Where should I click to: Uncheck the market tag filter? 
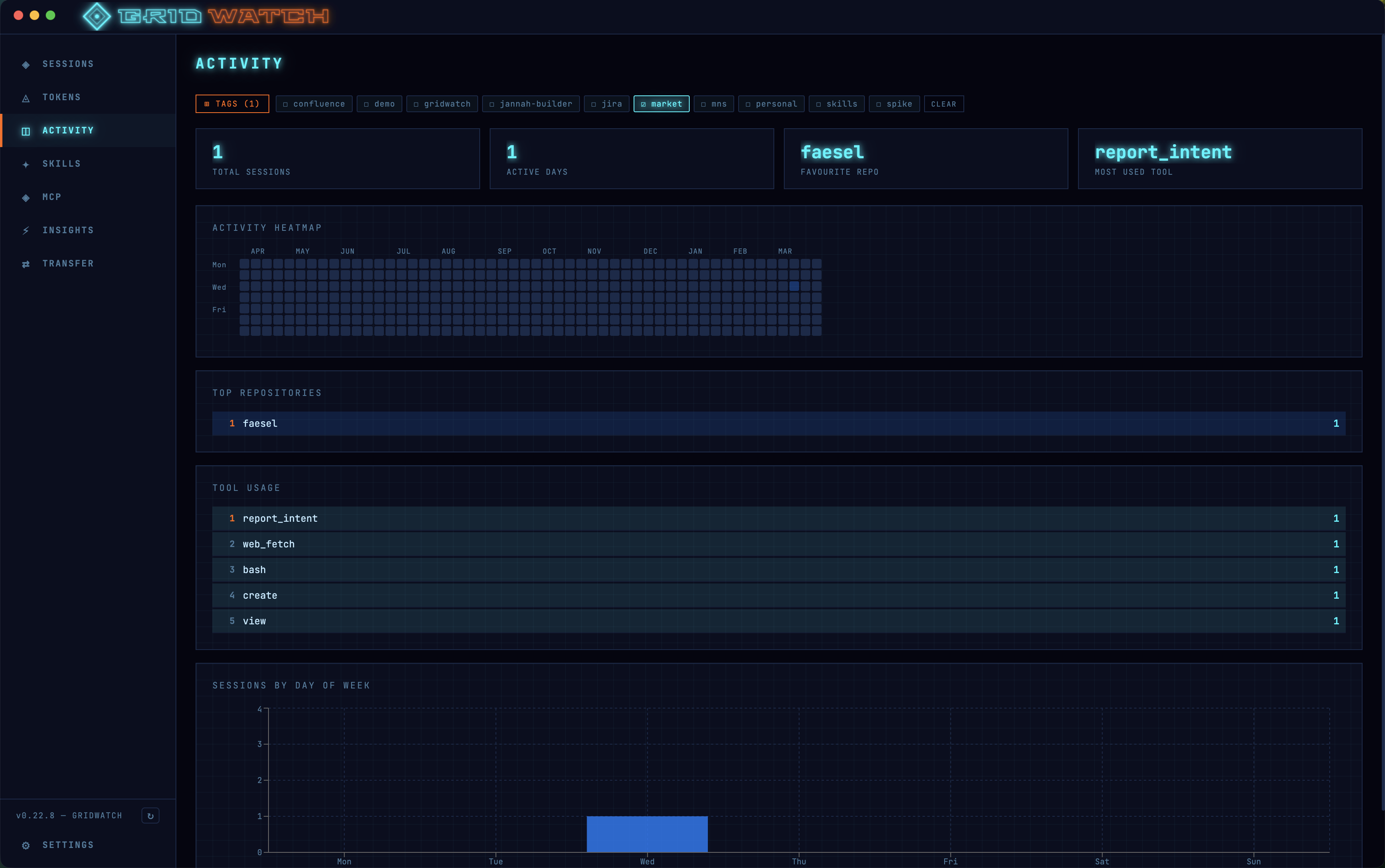[x=661, y=104]
